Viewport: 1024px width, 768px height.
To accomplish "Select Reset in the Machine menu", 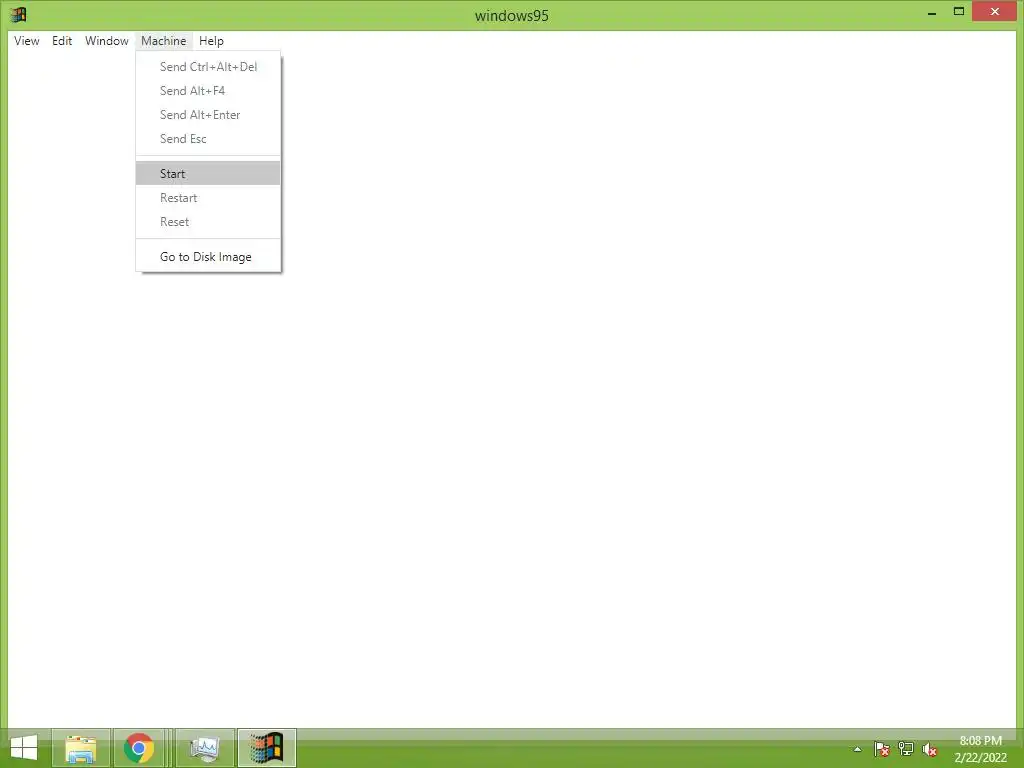I will (208, 222).
